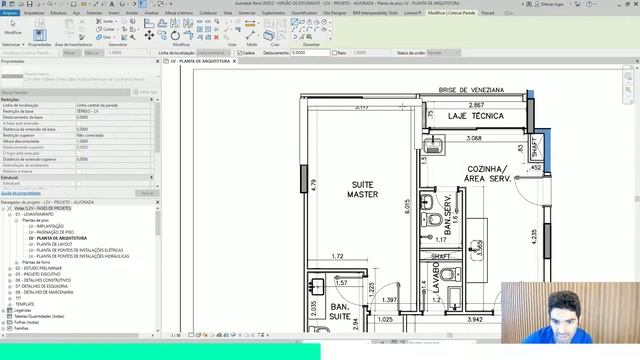Select the IMPLANTAÇÃO view
The image size is (640, 360).
(x=46, y=226)
